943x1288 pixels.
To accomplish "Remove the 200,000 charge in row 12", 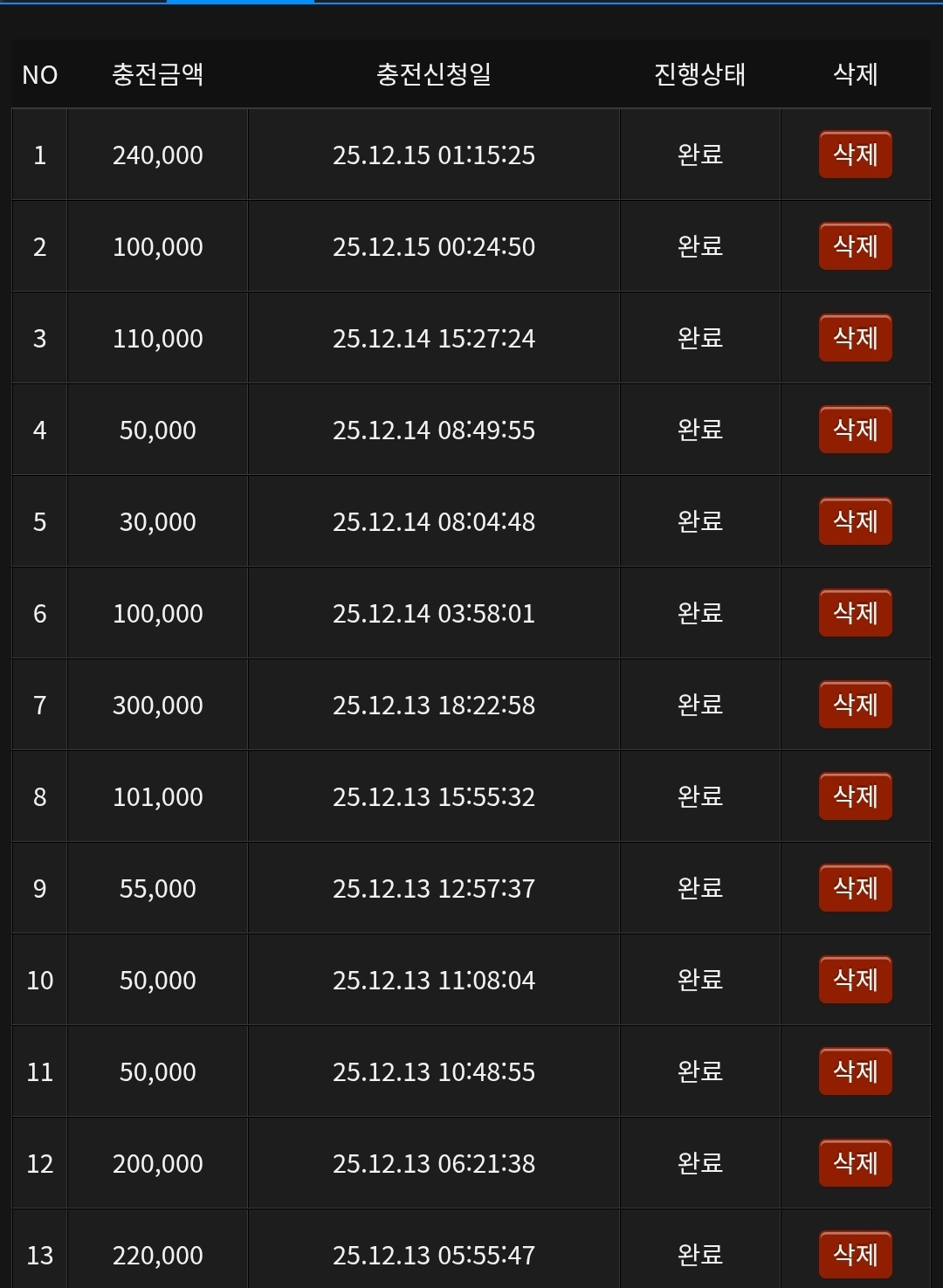I will tap(855, 1163).
